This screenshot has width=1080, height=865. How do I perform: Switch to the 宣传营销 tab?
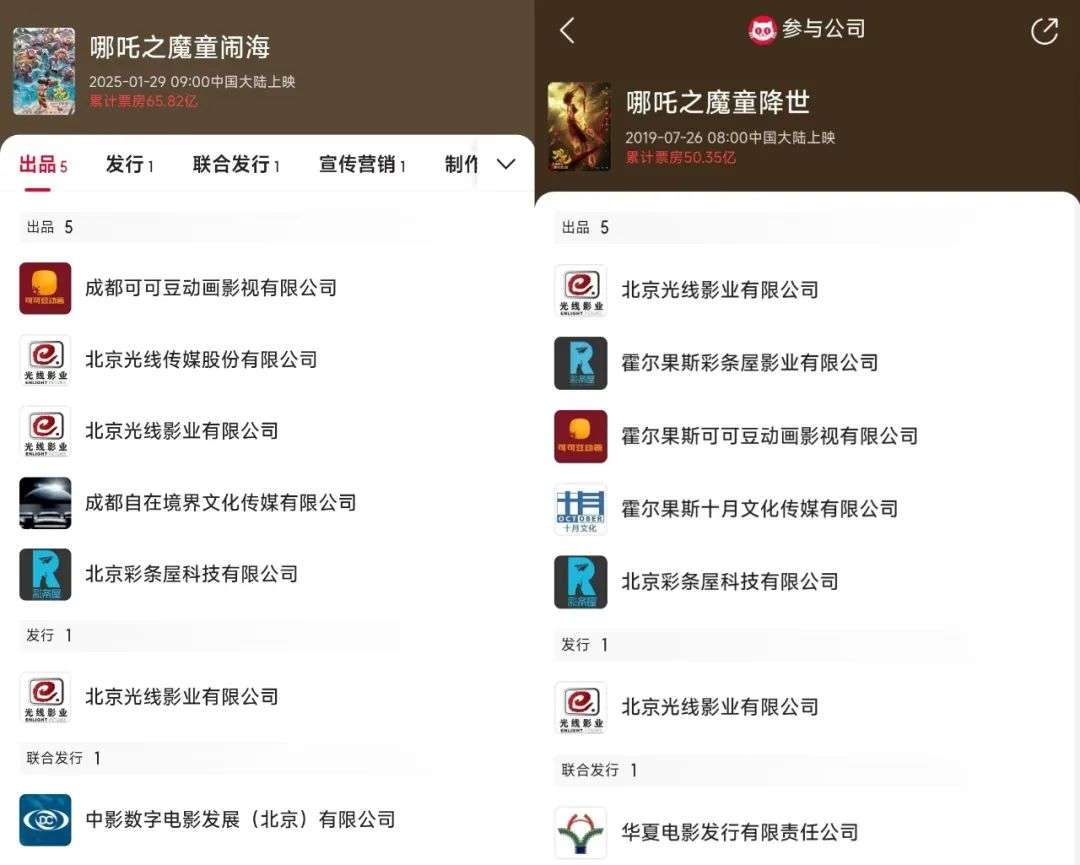[362, 165]
